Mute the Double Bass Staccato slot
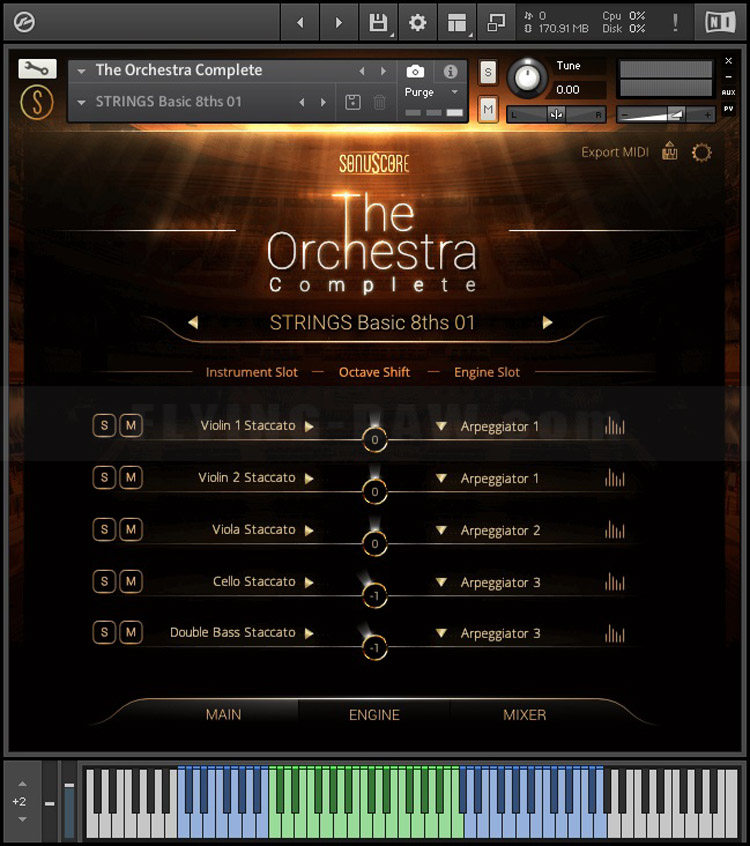750x846 pixels. [131, 632]
